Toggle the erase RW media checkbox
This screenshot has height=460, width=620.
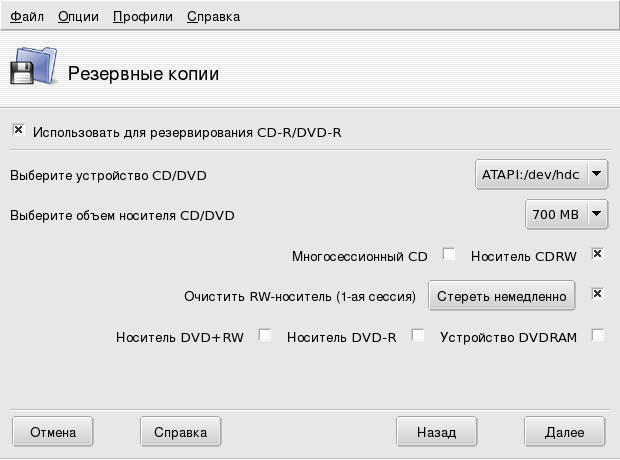[x=597, y=295]
